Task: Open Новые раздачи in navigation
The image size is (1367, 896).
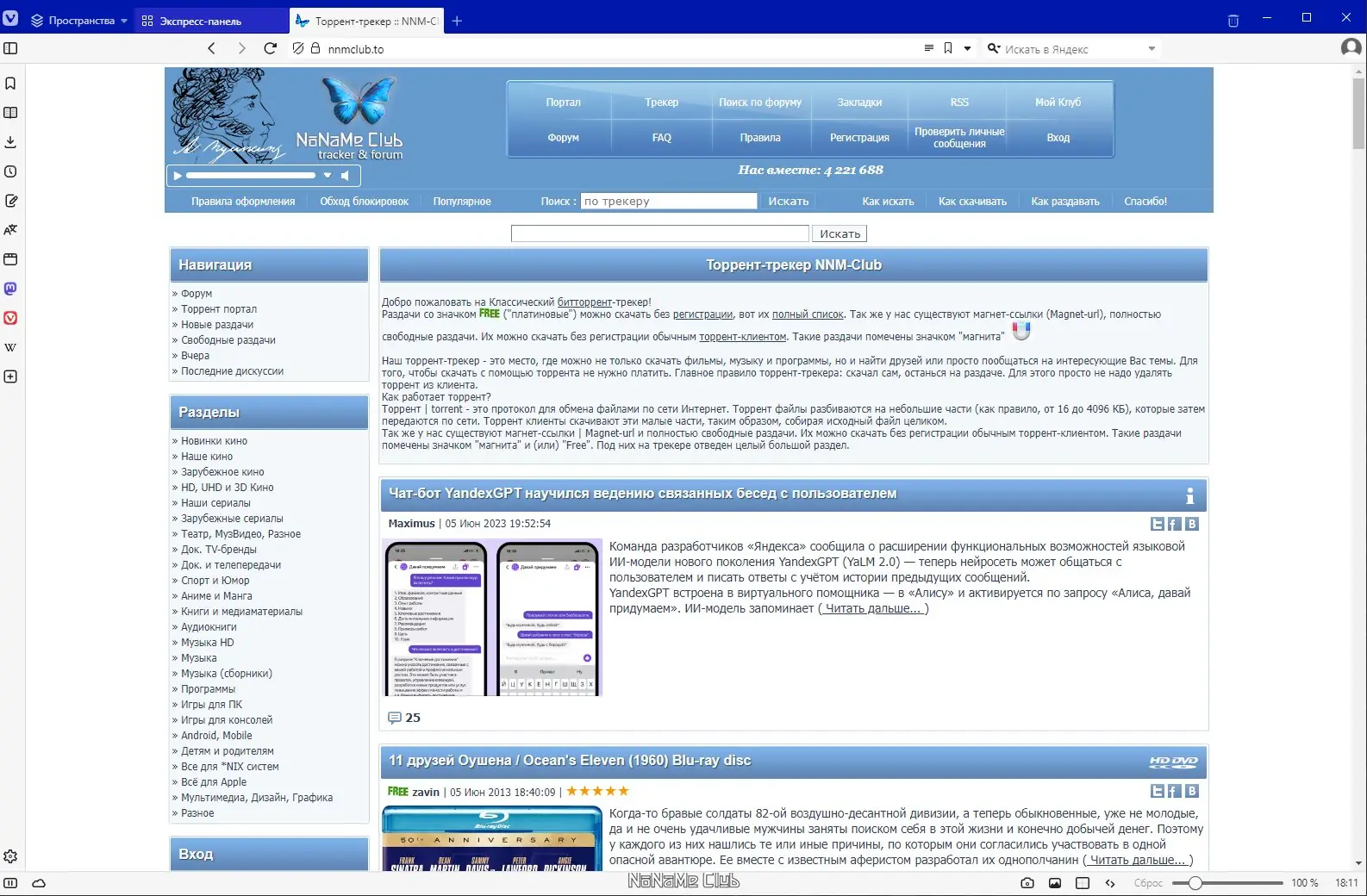Action: (217, 325)
